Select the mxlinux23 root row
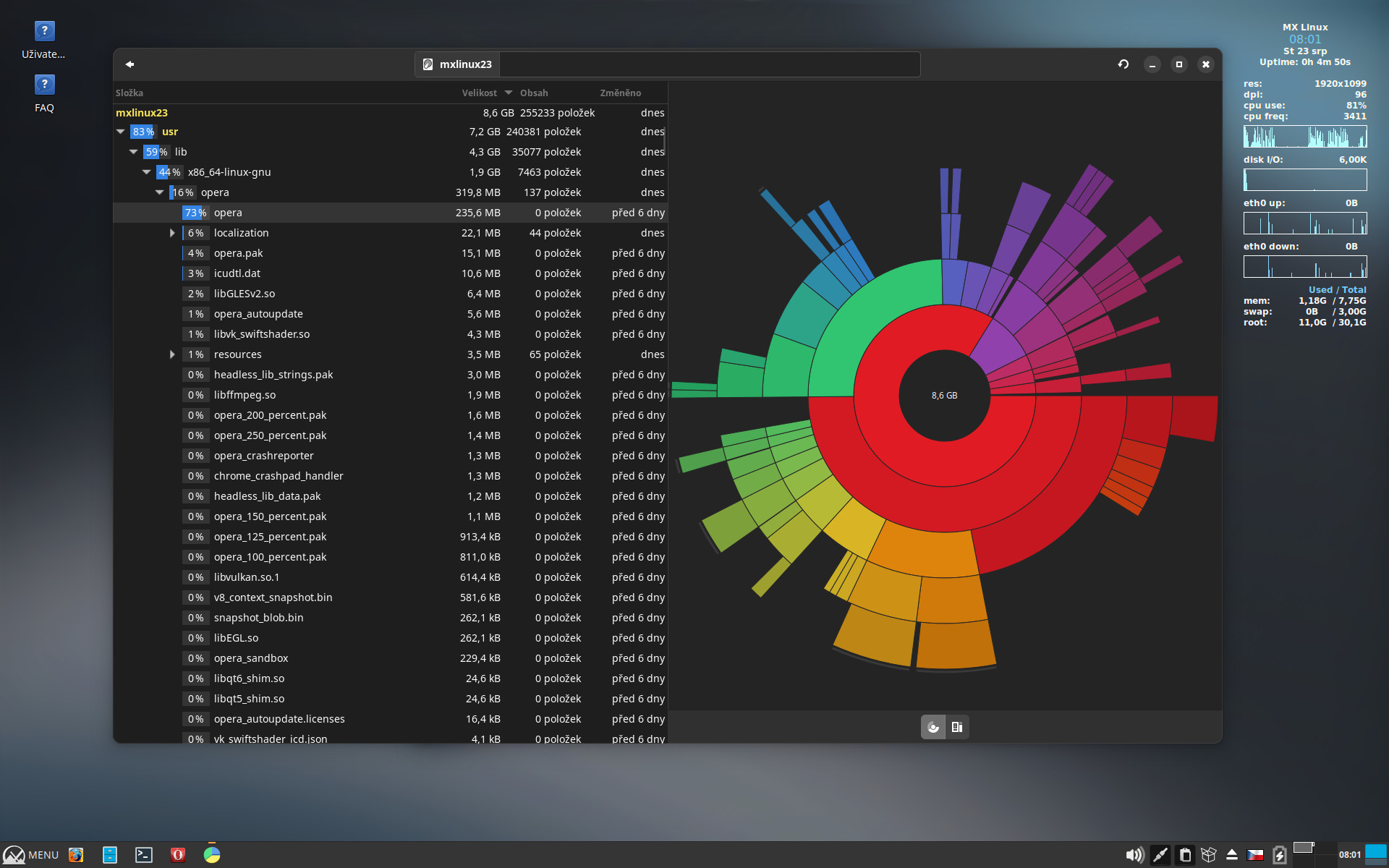1389x868 pixels. click(390, 113)
